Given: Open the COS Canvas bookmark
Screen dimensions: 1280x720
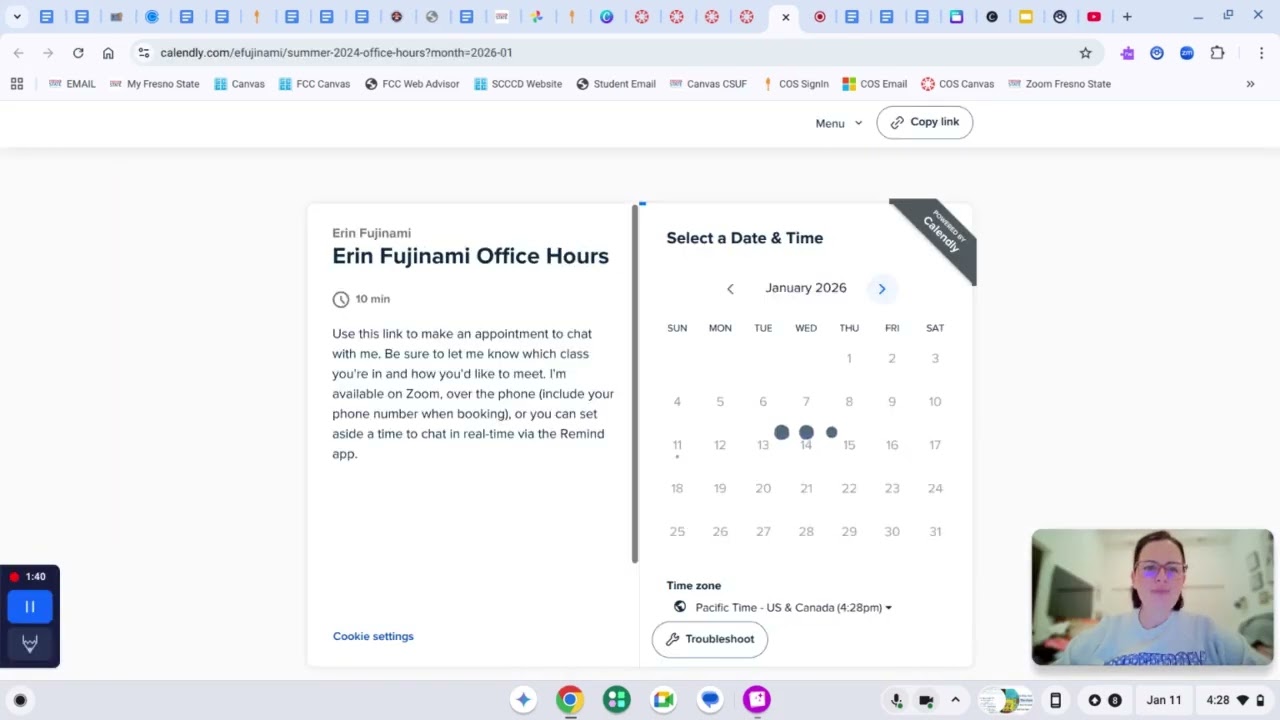Looking at the screenshot, I should coord(957,84).
